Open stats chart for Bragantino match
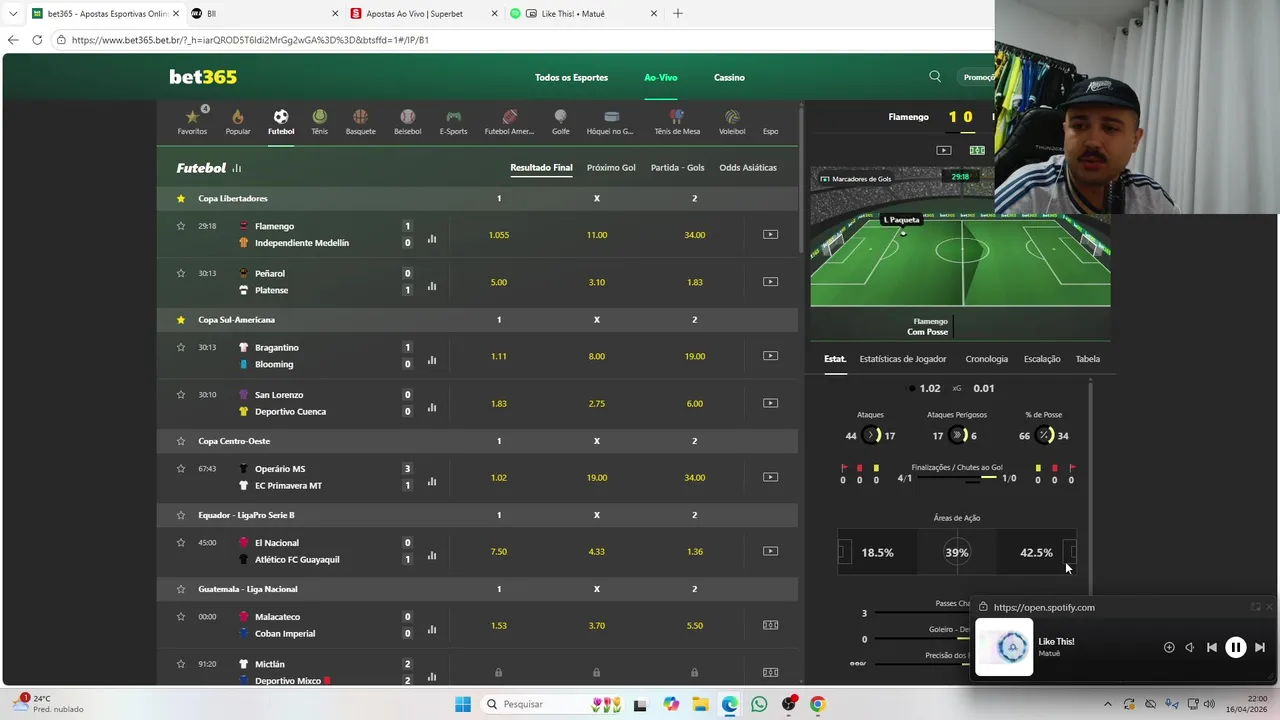1280x720 pixels. (x=432, y=360)
